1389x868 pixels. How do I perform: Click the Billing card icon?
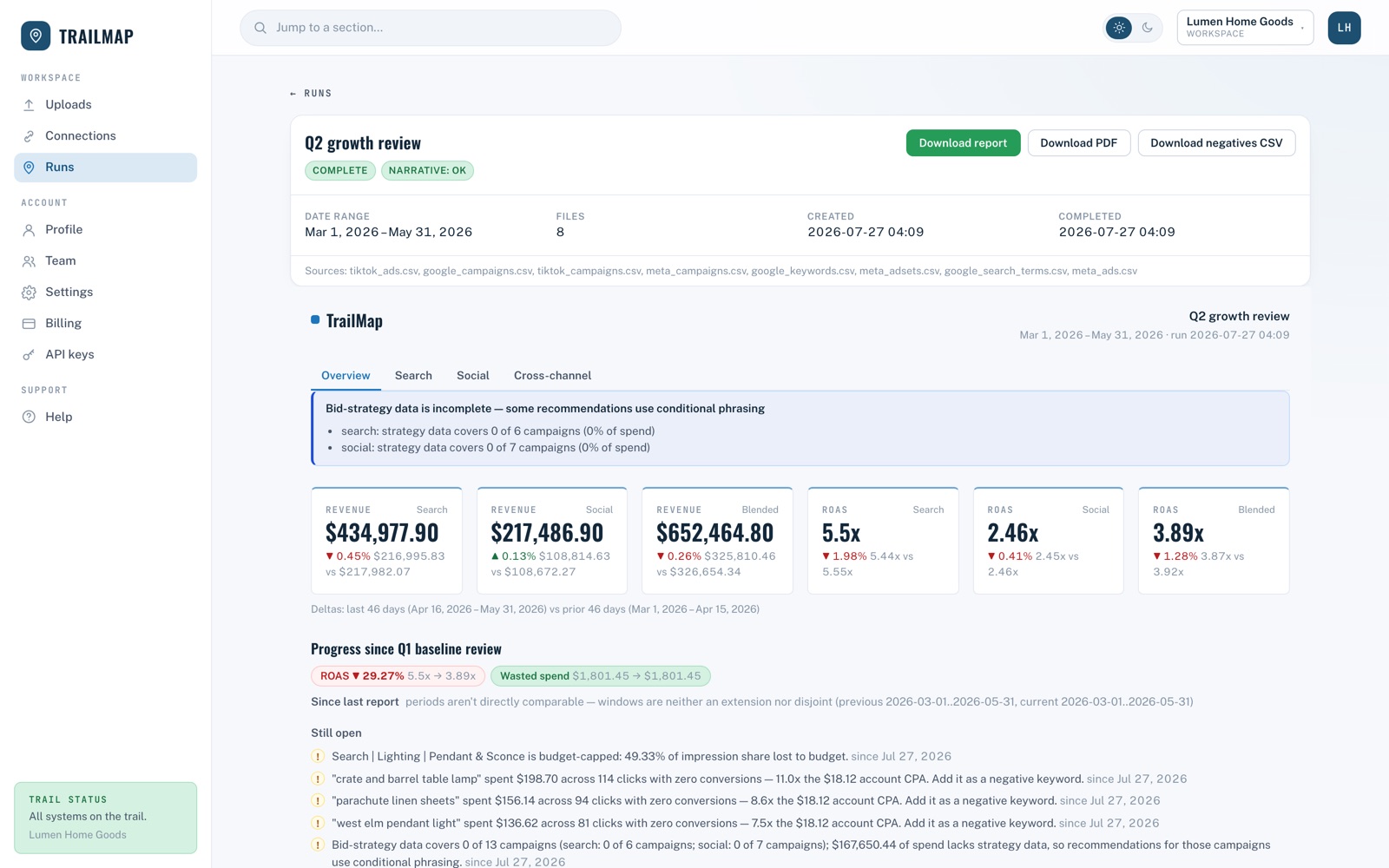point(29,324)
